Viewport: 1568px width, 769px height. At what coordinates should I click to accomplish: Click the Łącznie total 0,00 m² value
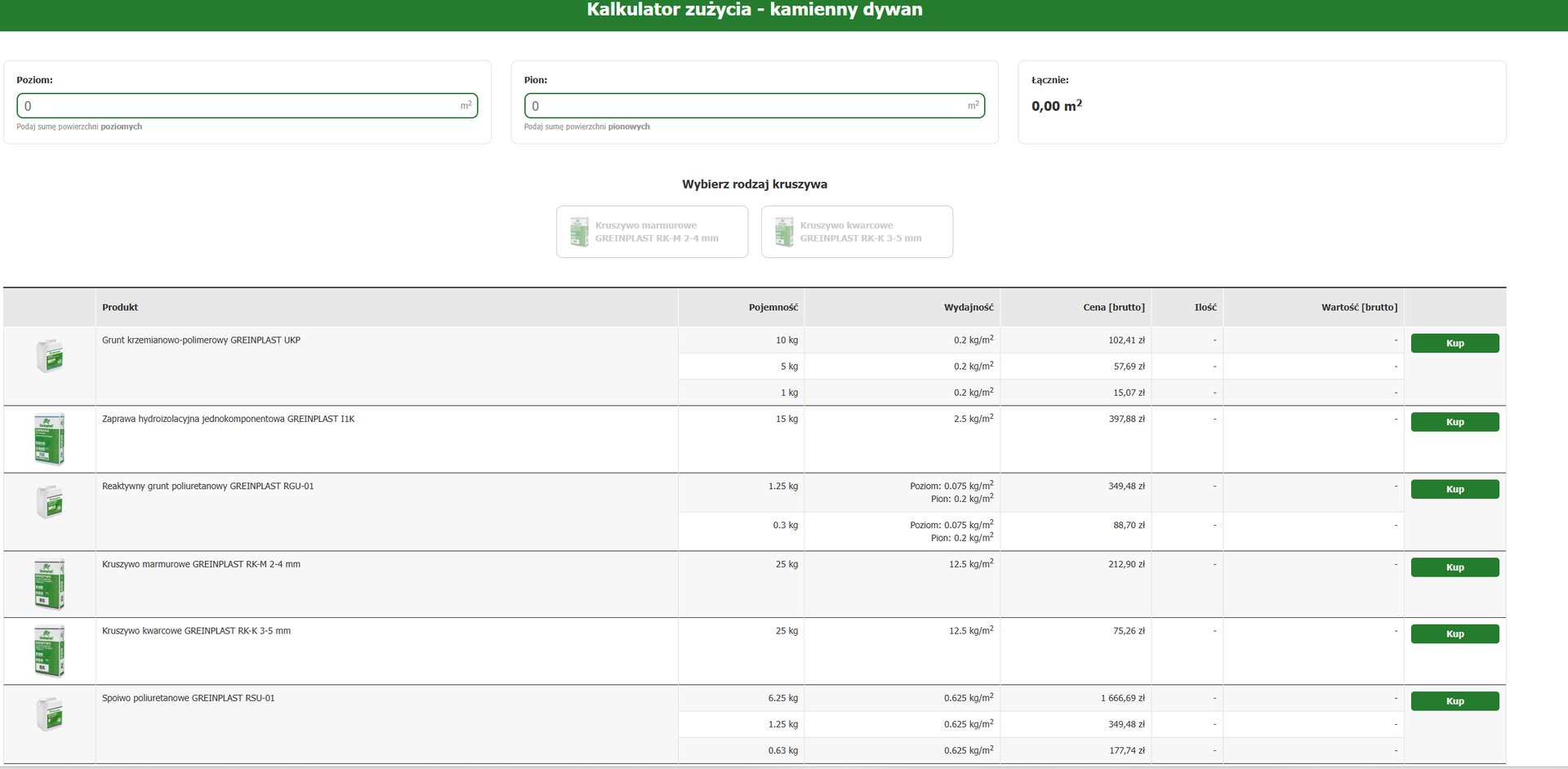coord(1057,105)
